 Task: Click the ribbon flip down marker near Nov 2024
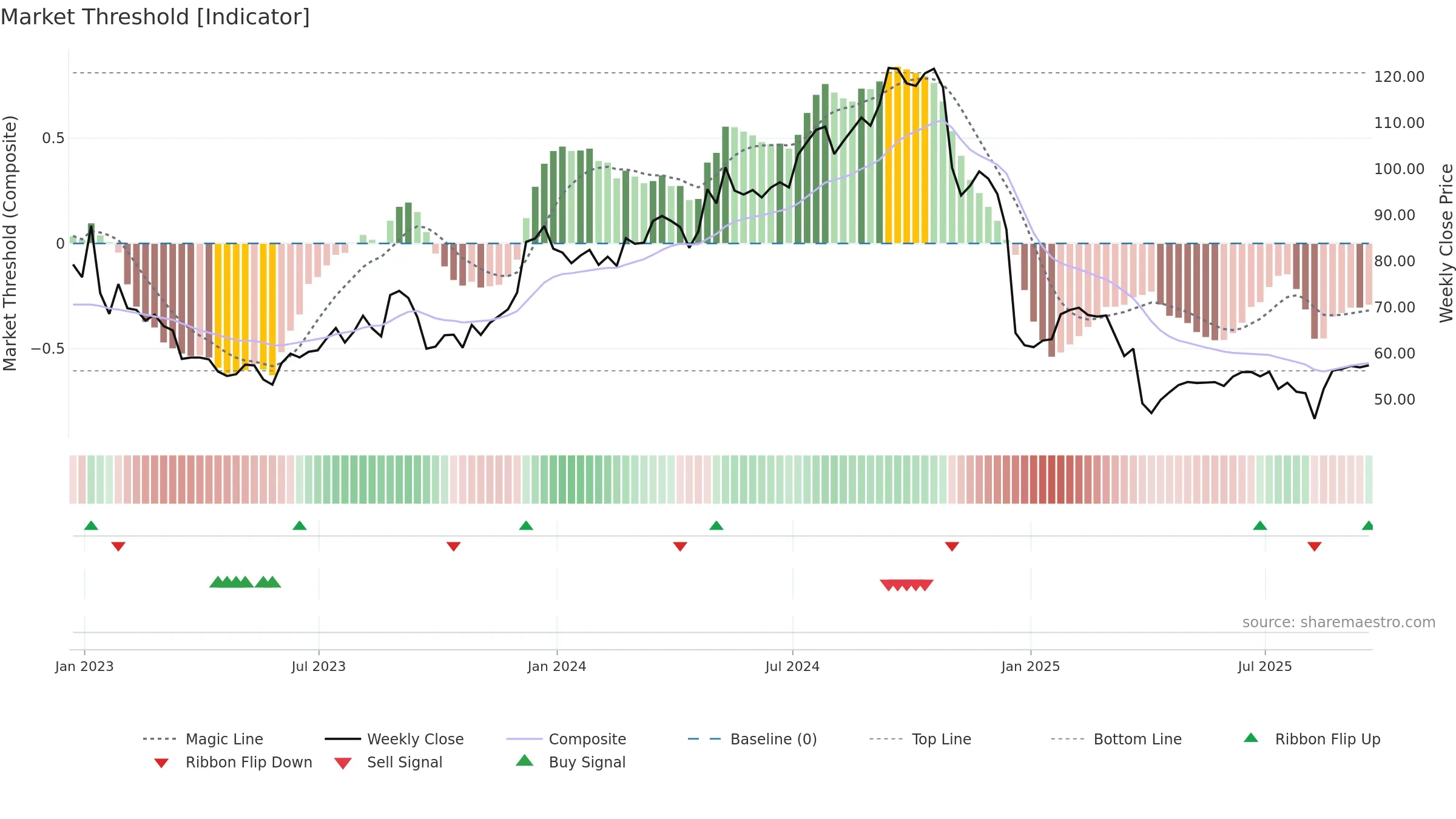tap(952, 547)
